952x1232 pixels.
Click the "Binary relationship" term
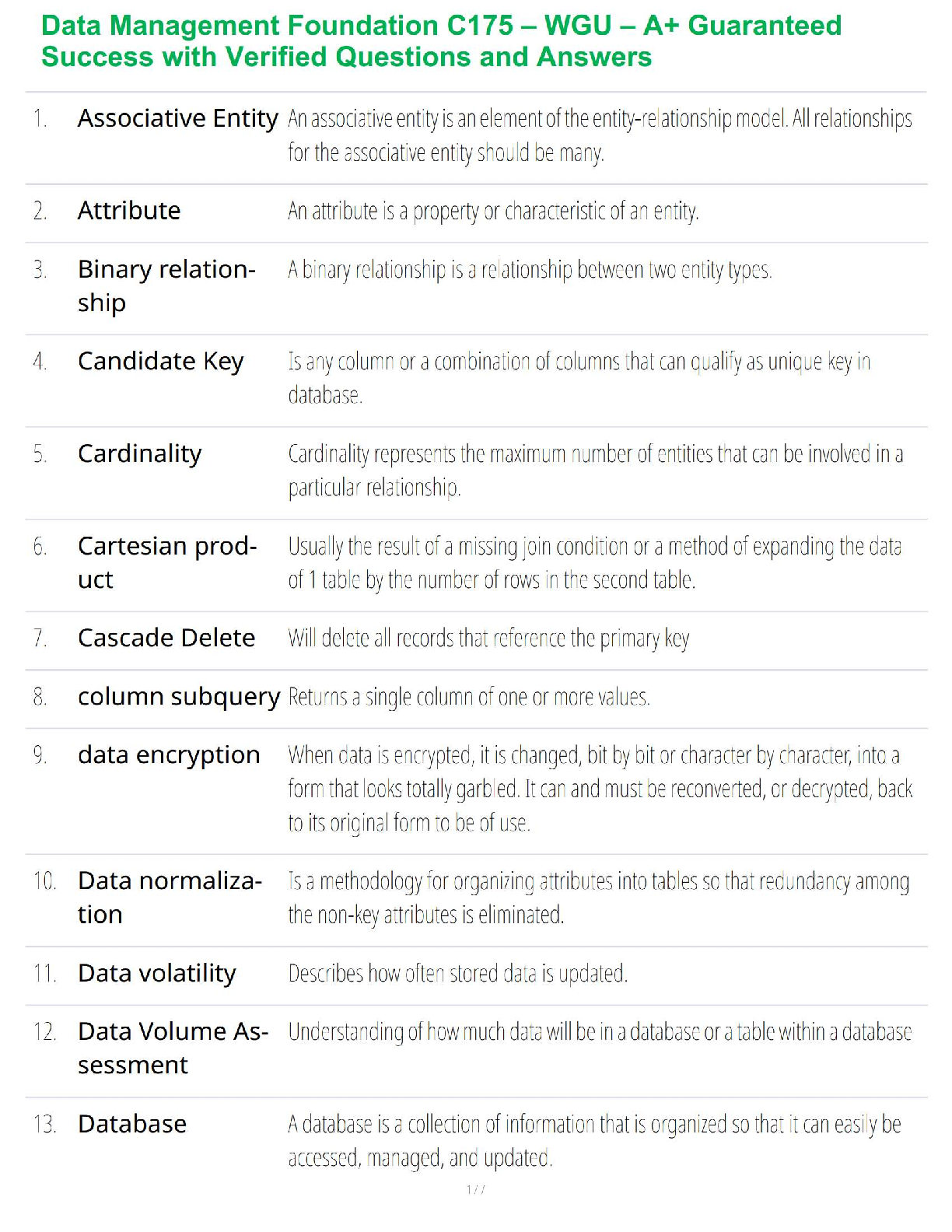(x=166, y=285)
